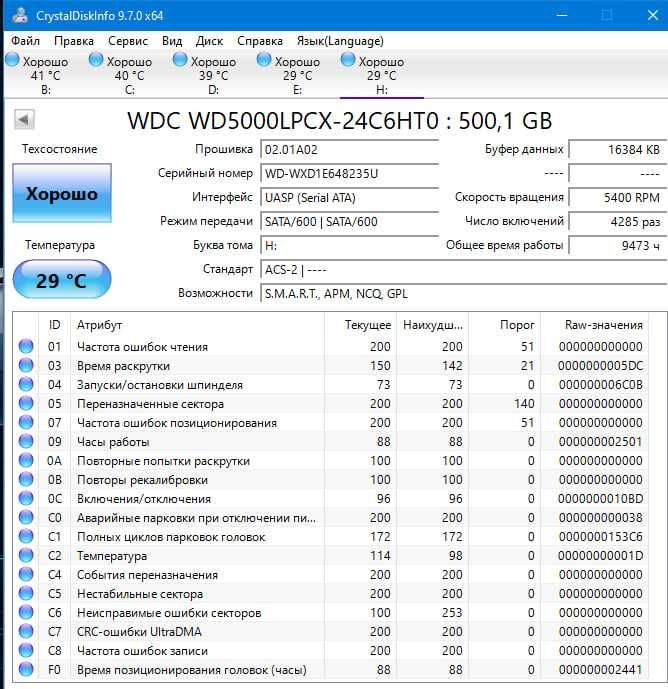Select the Часы работы row text
668x689 pixels.
[x=113, y=442]
